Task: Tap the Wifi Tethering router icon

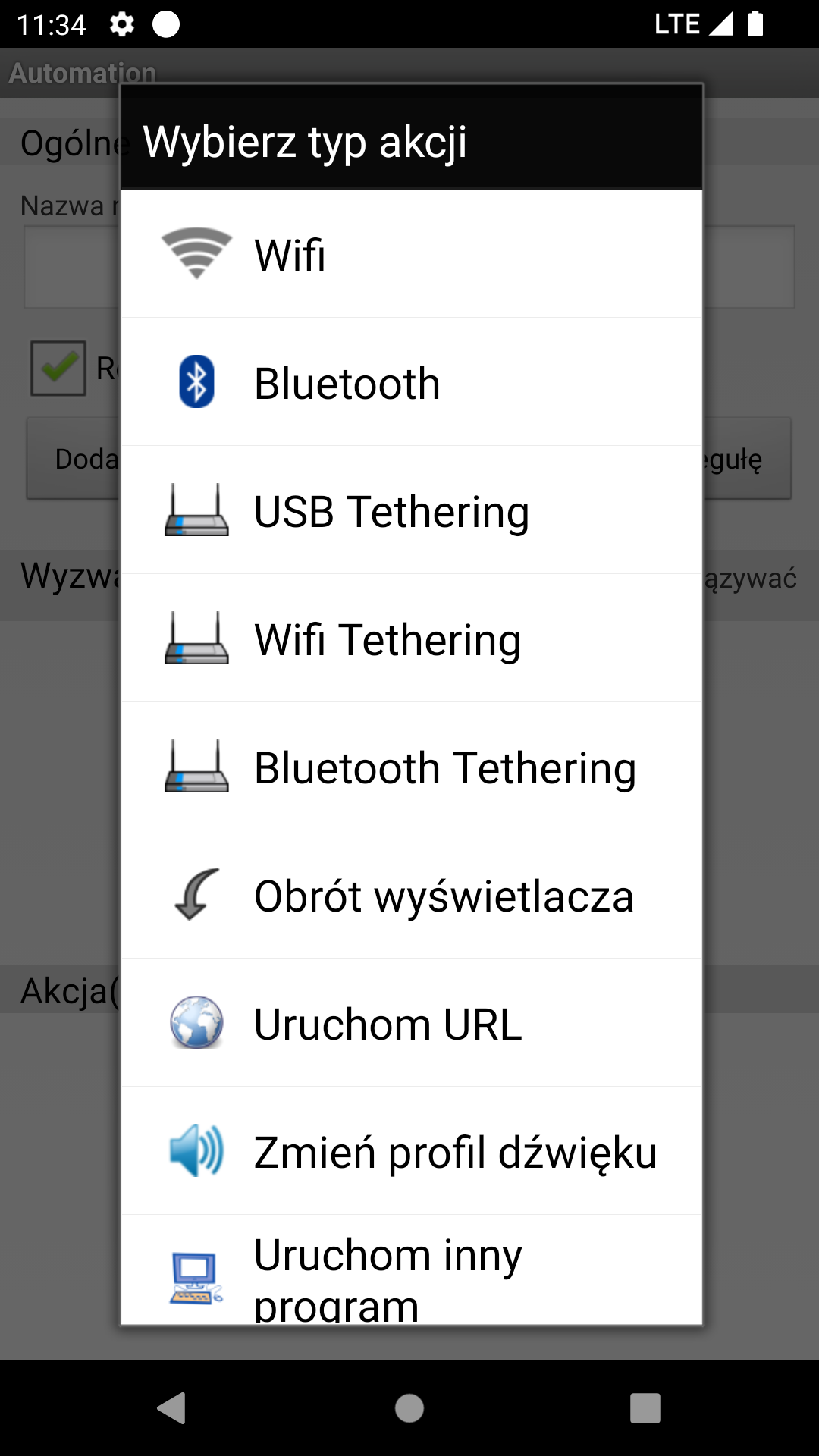Action: [x=196, y=639]
